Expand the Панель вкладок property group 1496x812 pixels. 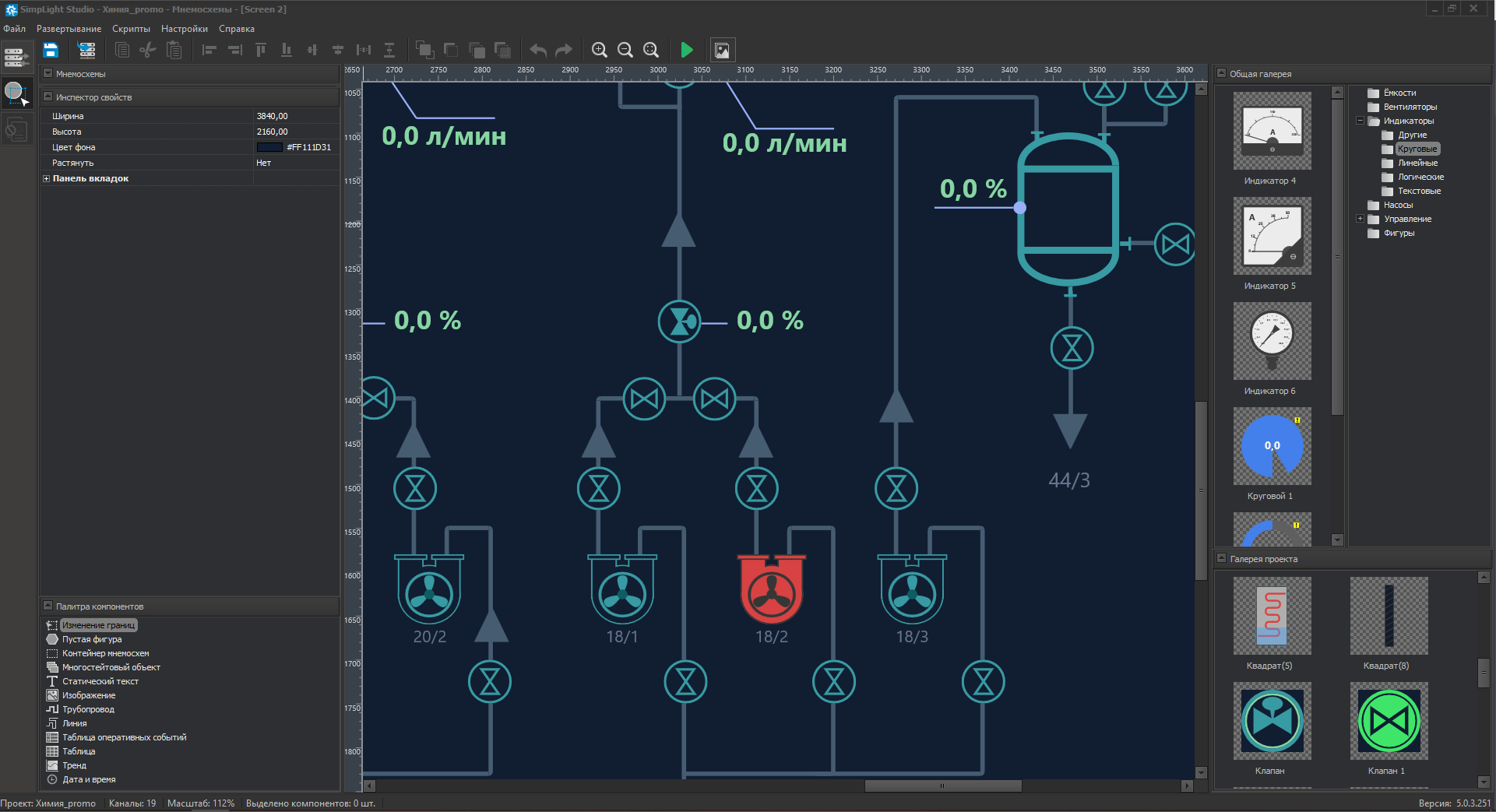click(x=46, y=178)
